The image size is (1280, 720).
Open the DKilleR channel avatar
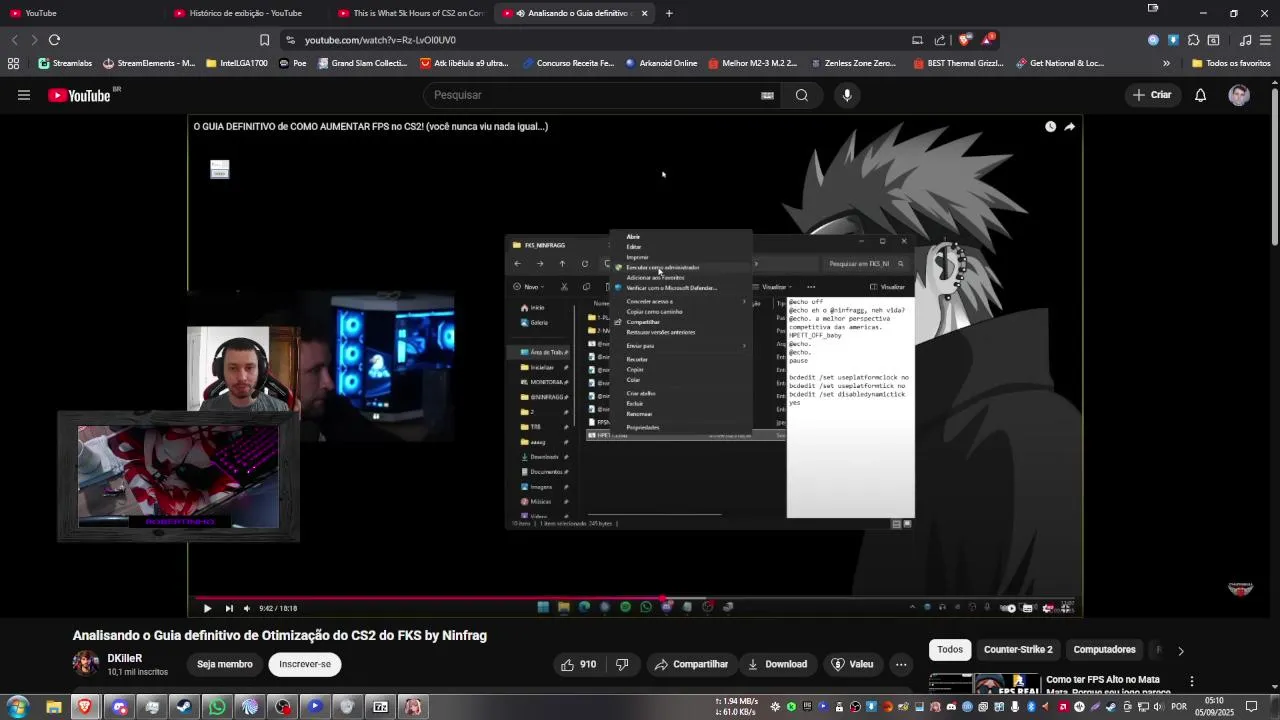[x=86, y=664]
